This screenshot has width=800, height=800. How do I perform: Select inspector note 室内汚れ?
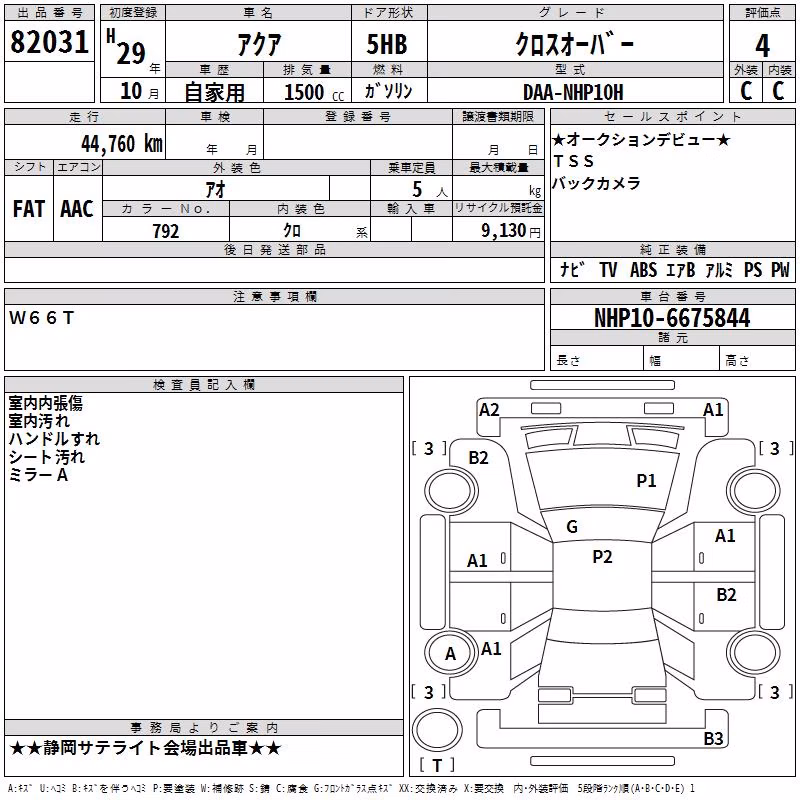coord(39,421)
